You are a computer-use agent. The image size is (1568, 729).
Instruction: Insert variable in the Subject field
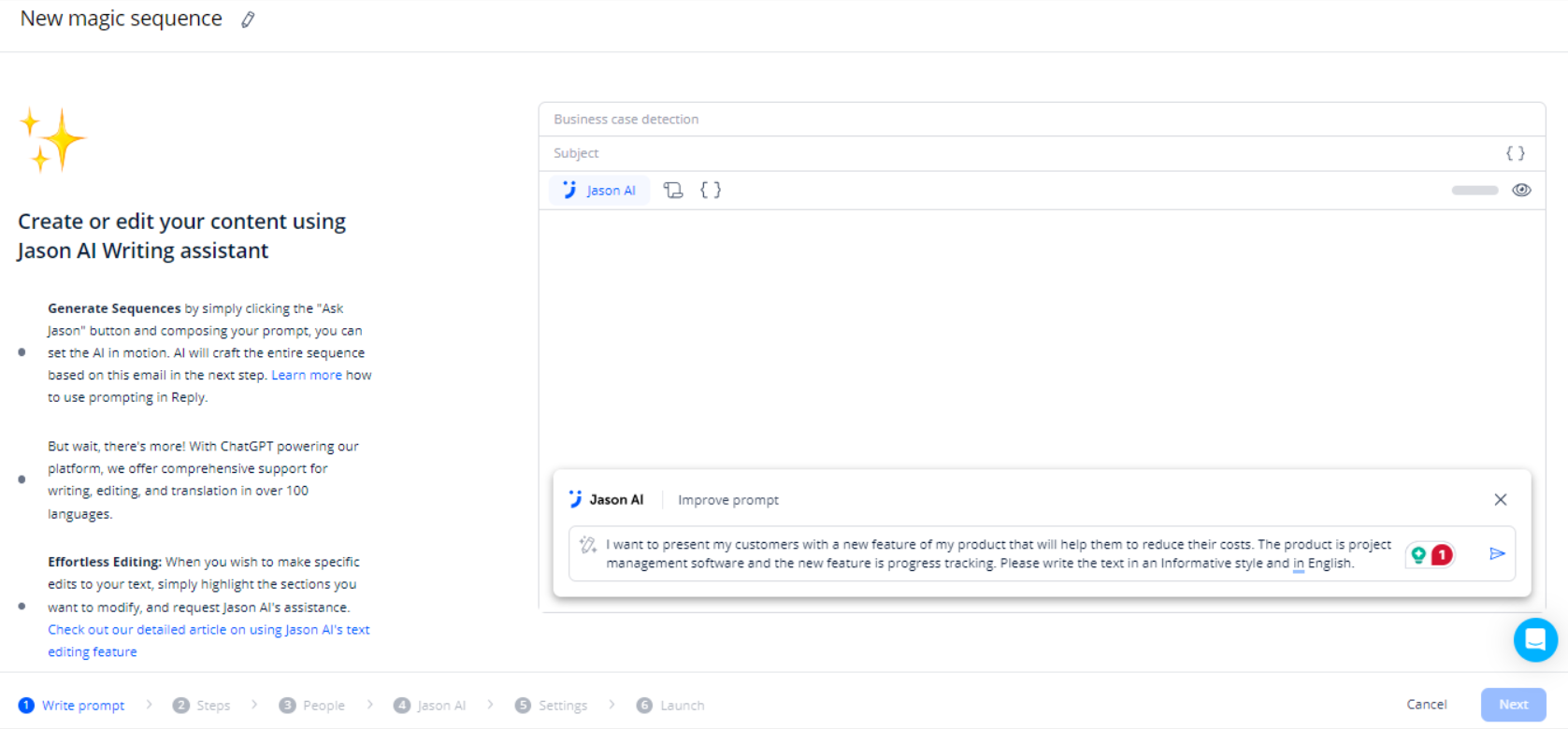click(x=1515, y=153)
